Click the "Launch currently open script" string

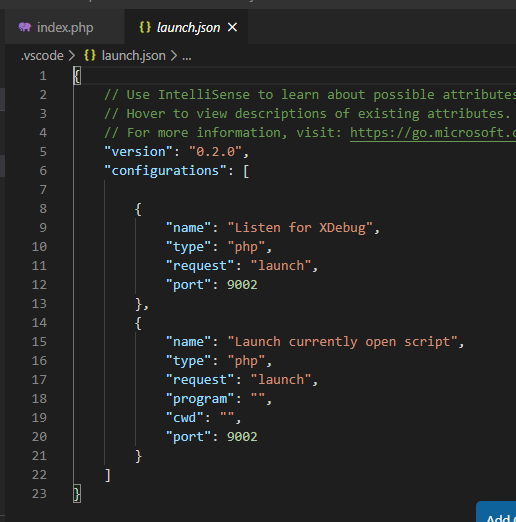342,342
